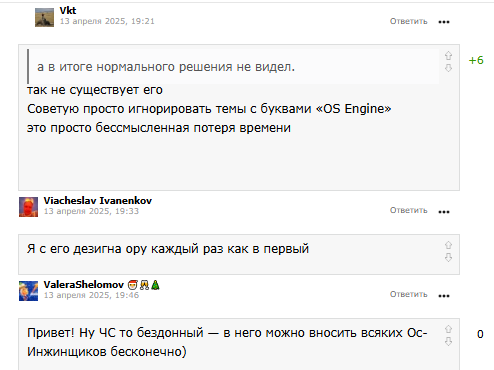Open three-dot menu for Viacheslav Ivanenkov's comment
The width and height of the screenshot is (494, 370).
pyautogui.click(x=444, y=212)
